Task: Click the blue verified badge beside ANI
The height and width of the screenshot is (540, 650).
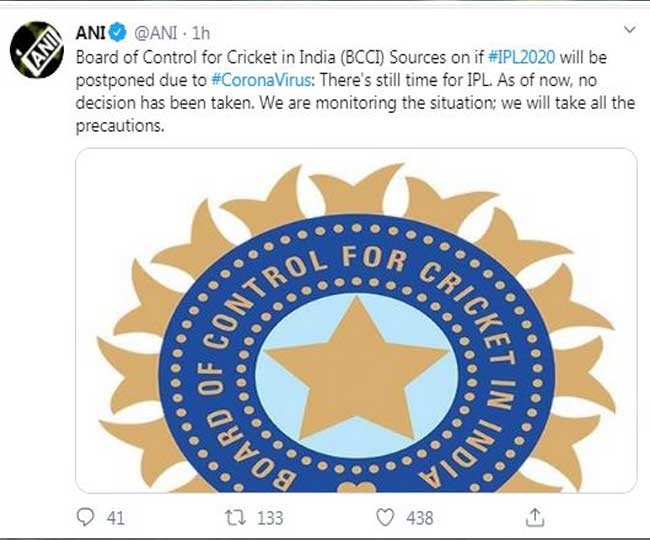Action: coord(118,32)
